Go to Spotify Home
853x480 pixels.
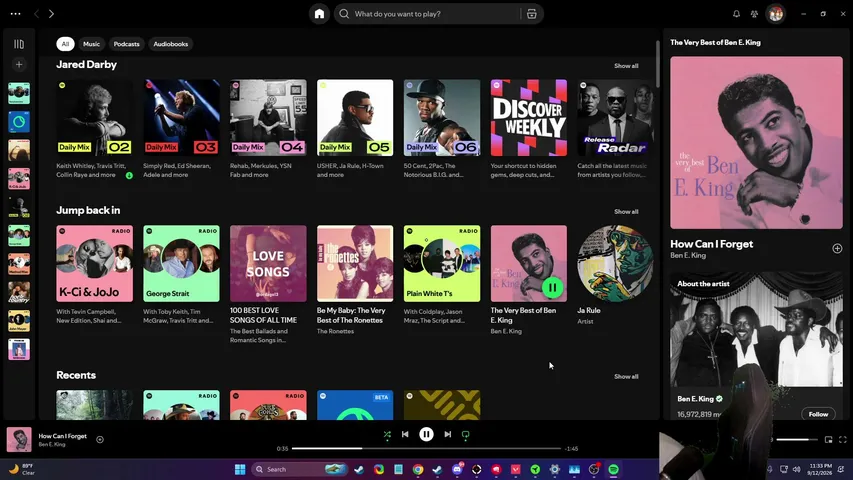319,14
